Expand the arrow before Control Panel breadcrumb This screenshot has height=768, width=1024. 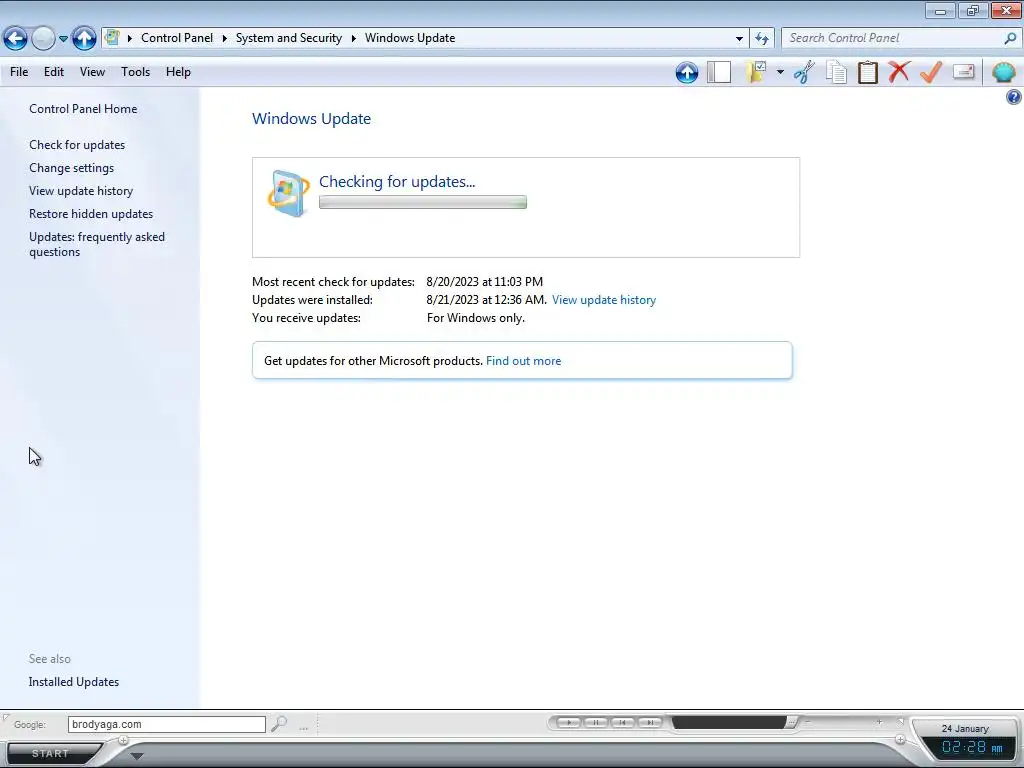(x=129, y=38)
